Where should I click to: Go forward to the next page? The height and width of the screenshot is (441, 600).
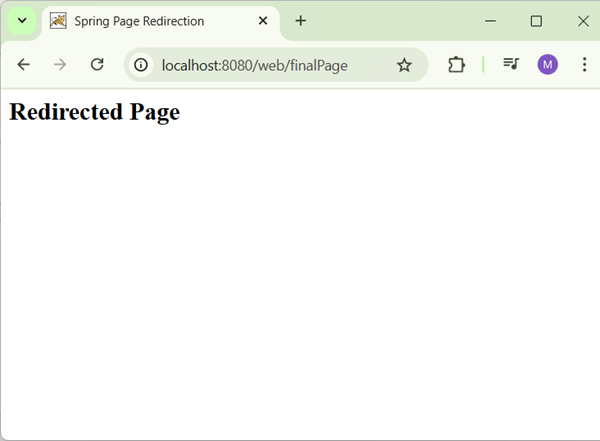point(60,64)
